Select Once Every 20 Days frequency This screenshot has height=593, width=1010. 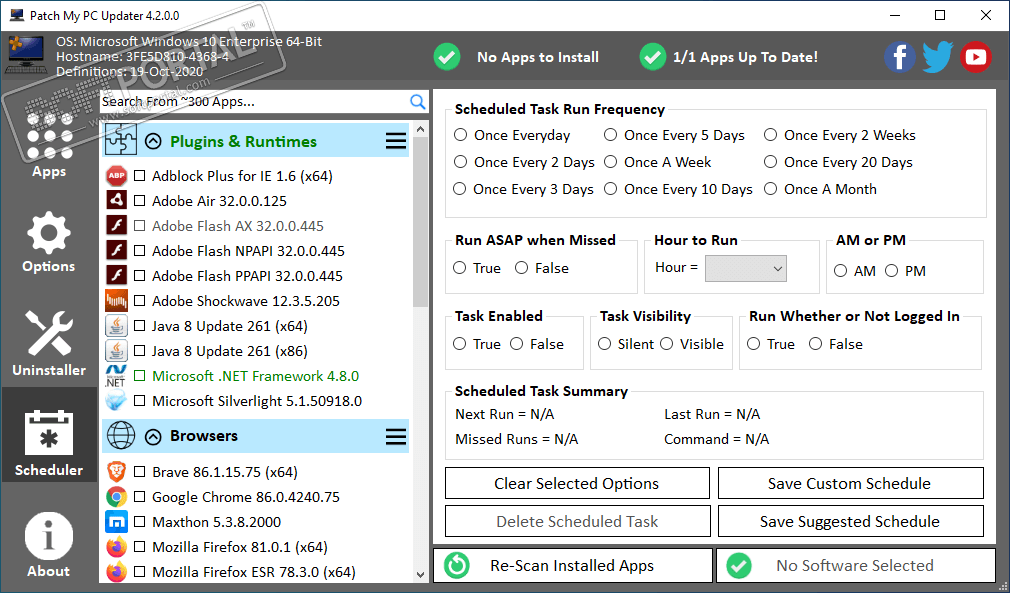pos(770,162)
